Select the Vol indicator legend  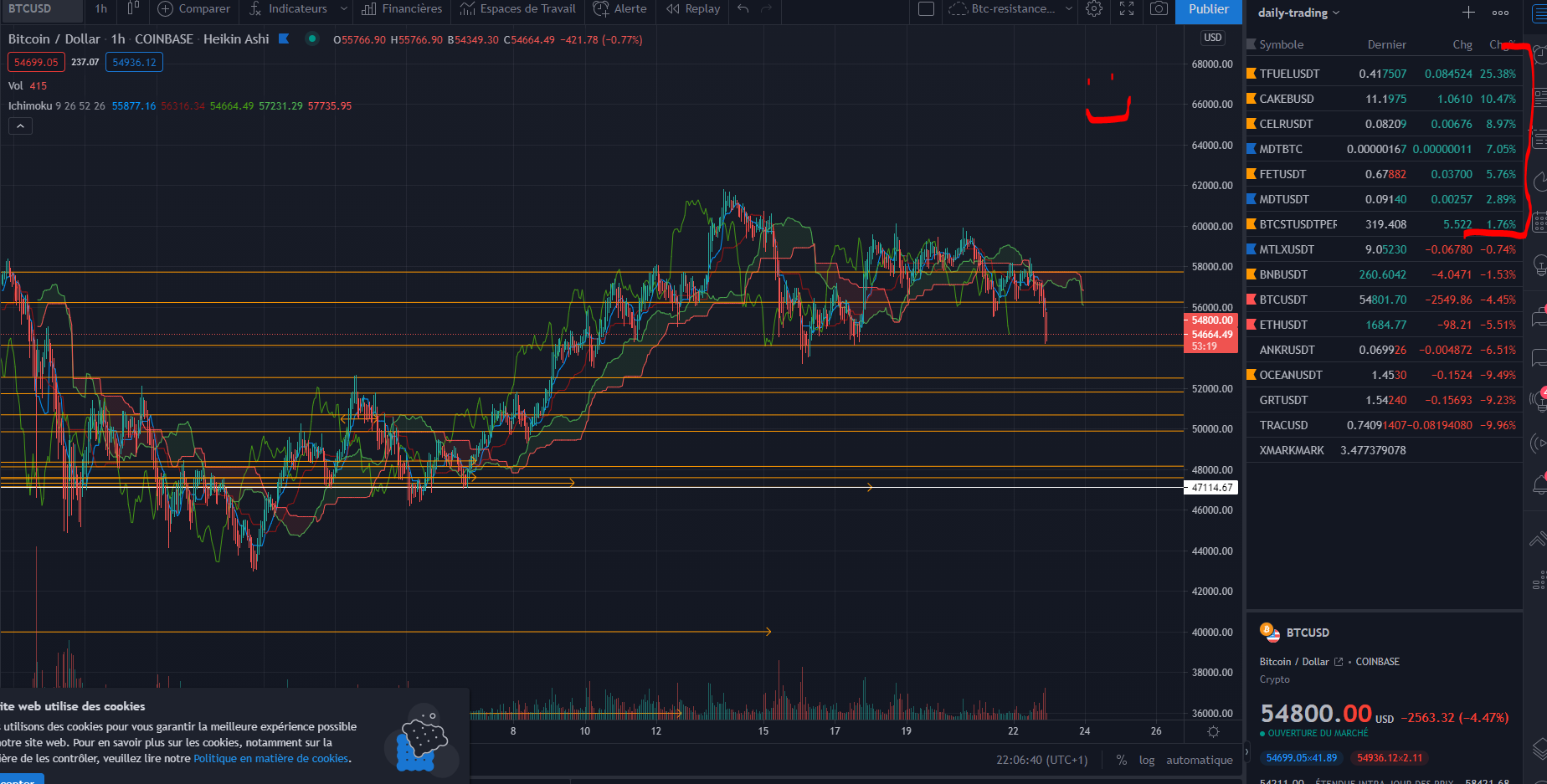coord(15,86)
